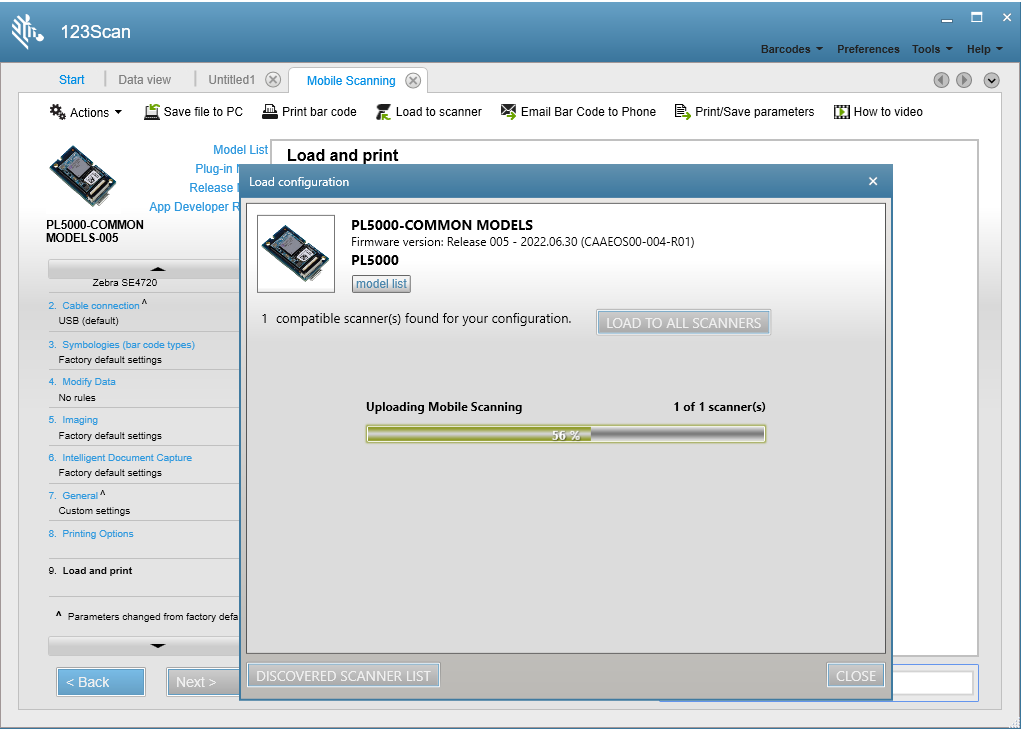Go to next tab using right arrow icon
Screen dimensions: 1021x729
[964, 80]
